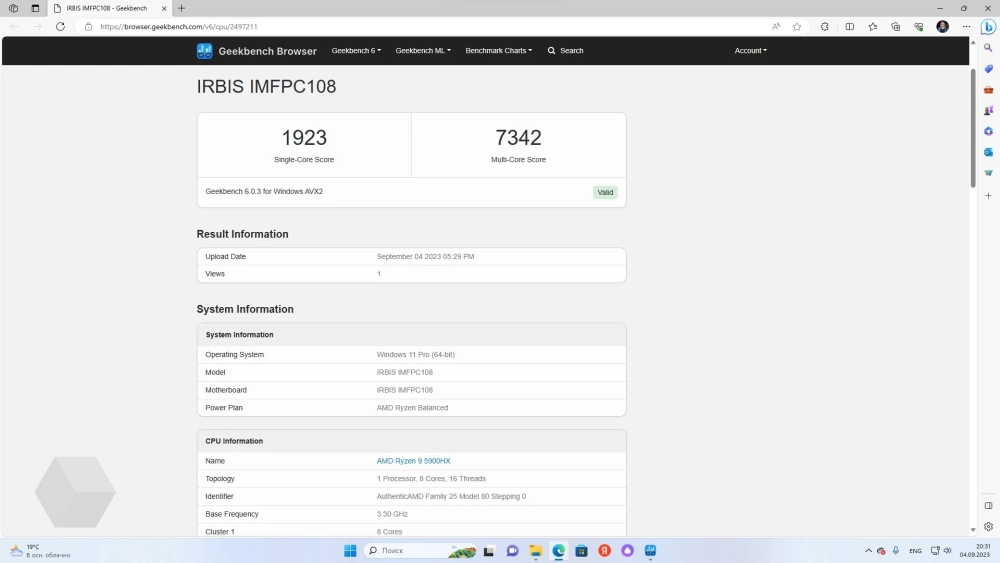1000x563 pixels.
Task: Open the AMD Ryzen 9 5900HX link
Action: point(413,461)
